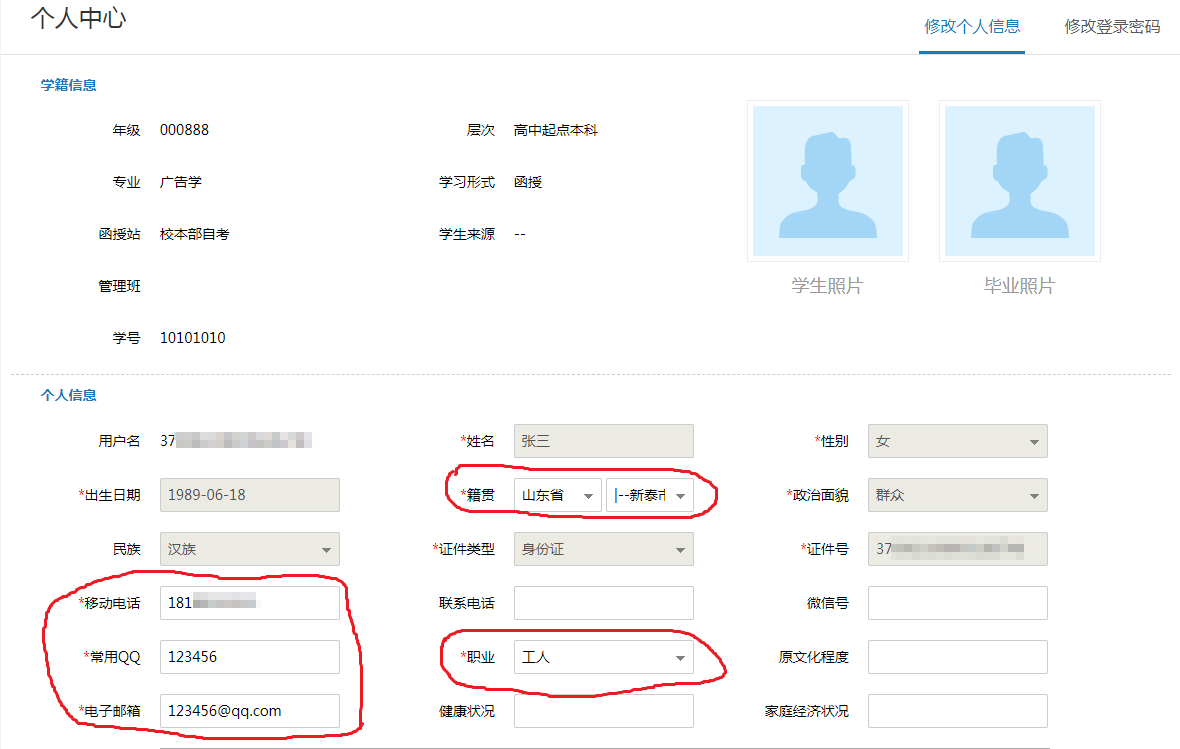Click the 健康状况 input field

(603, 711)
